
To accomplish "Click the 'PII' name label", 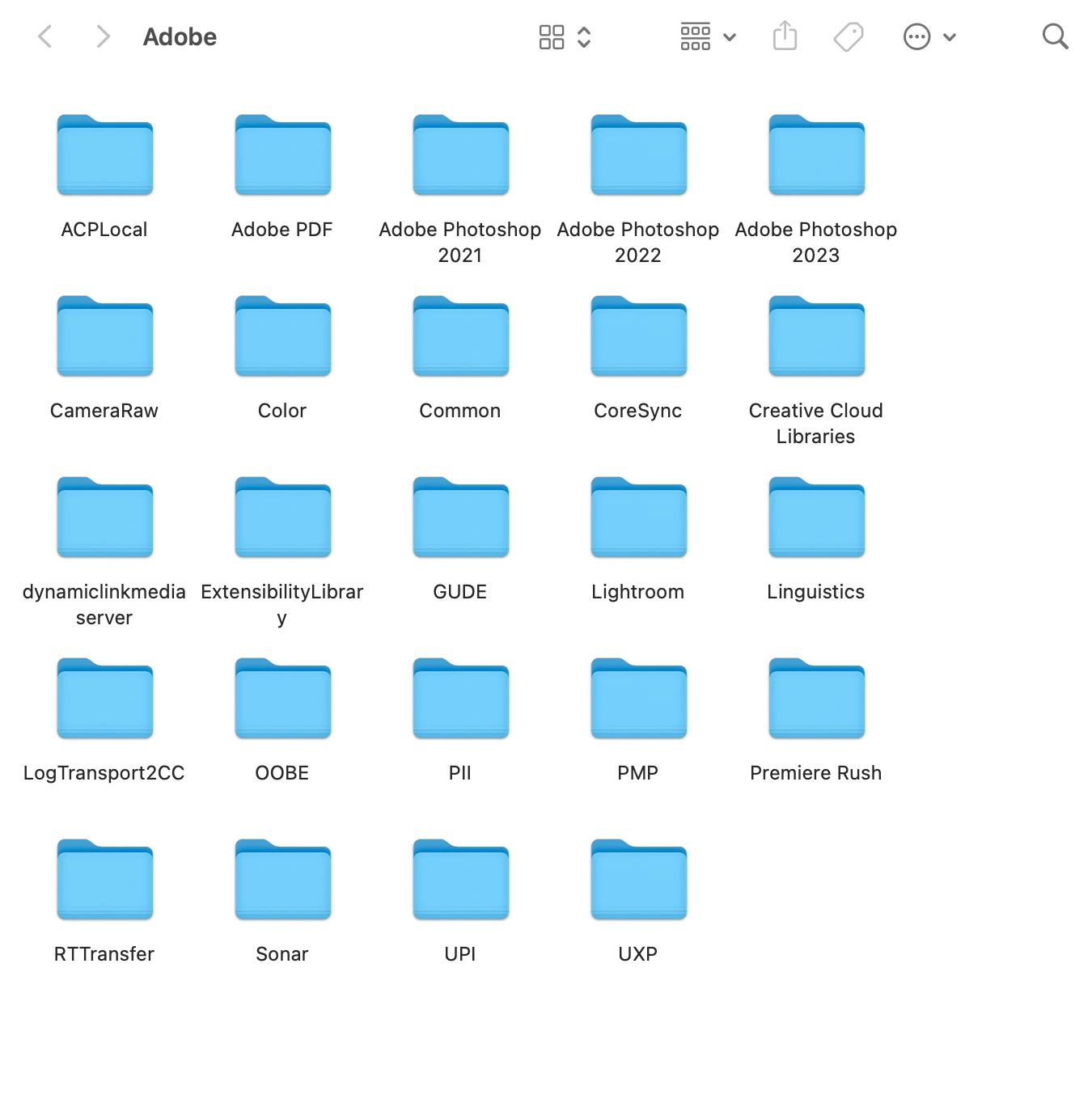I will [460, 773].
